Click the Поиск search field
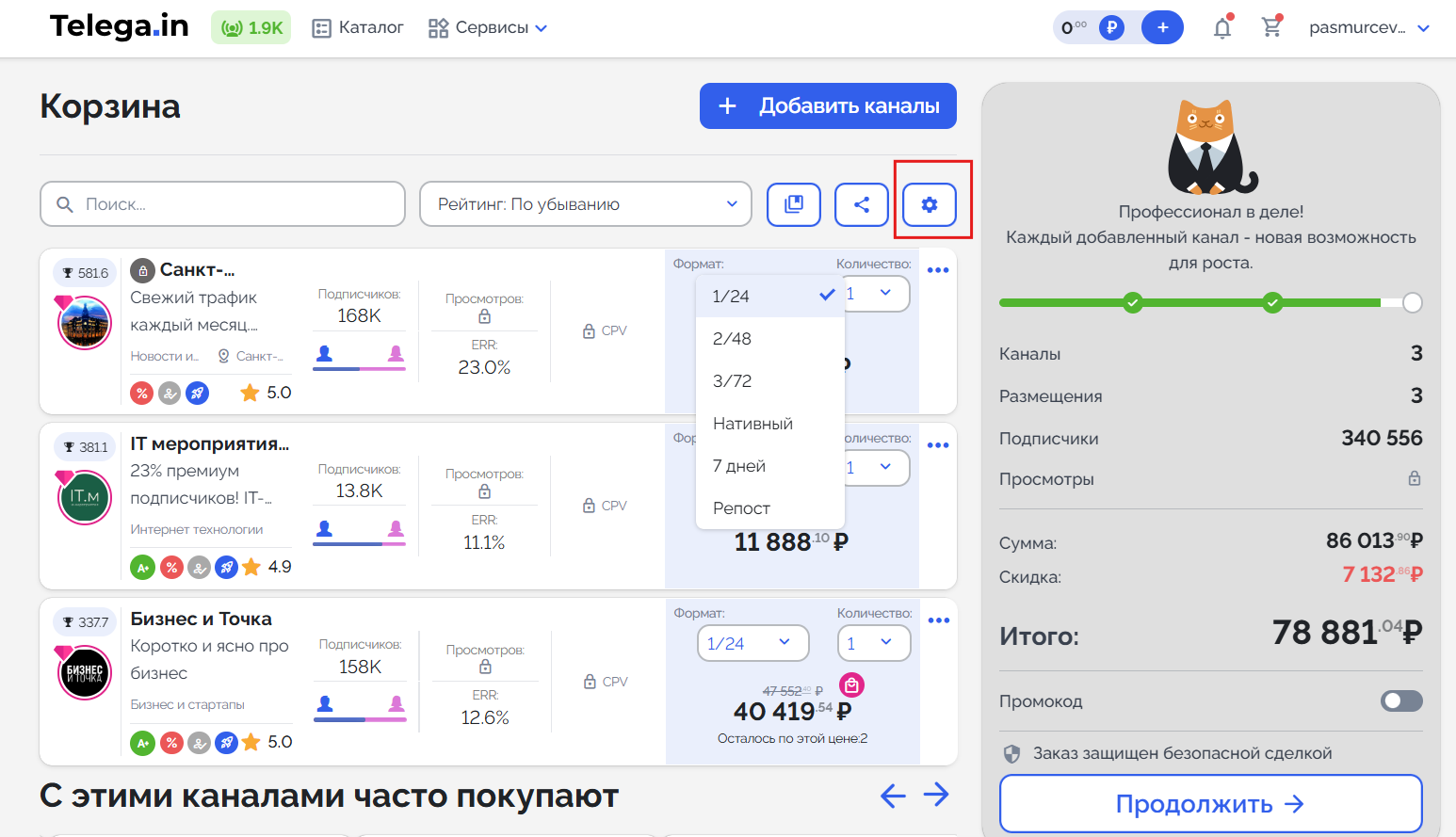This screenshot has width=1456, height=837. 223,204
